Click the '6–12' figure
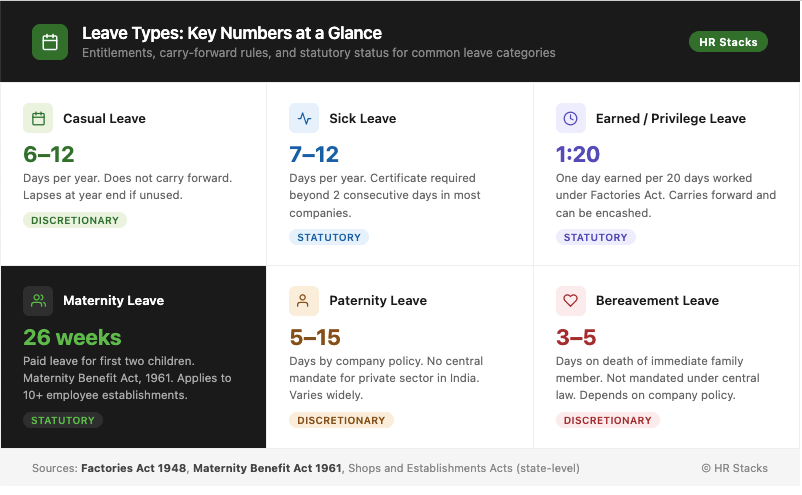This screenshot has height=495, width=802. (49, 154)
